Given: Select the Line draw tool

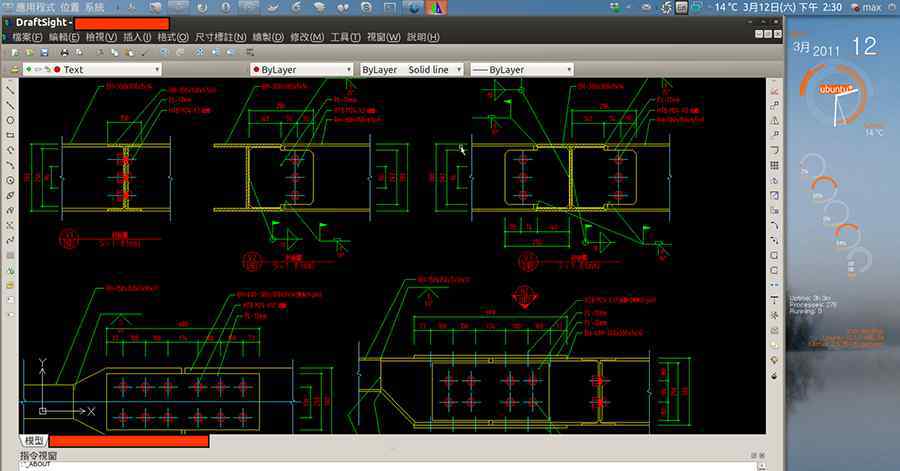Looking at the screenshot, I should click(x=10, y=91).
